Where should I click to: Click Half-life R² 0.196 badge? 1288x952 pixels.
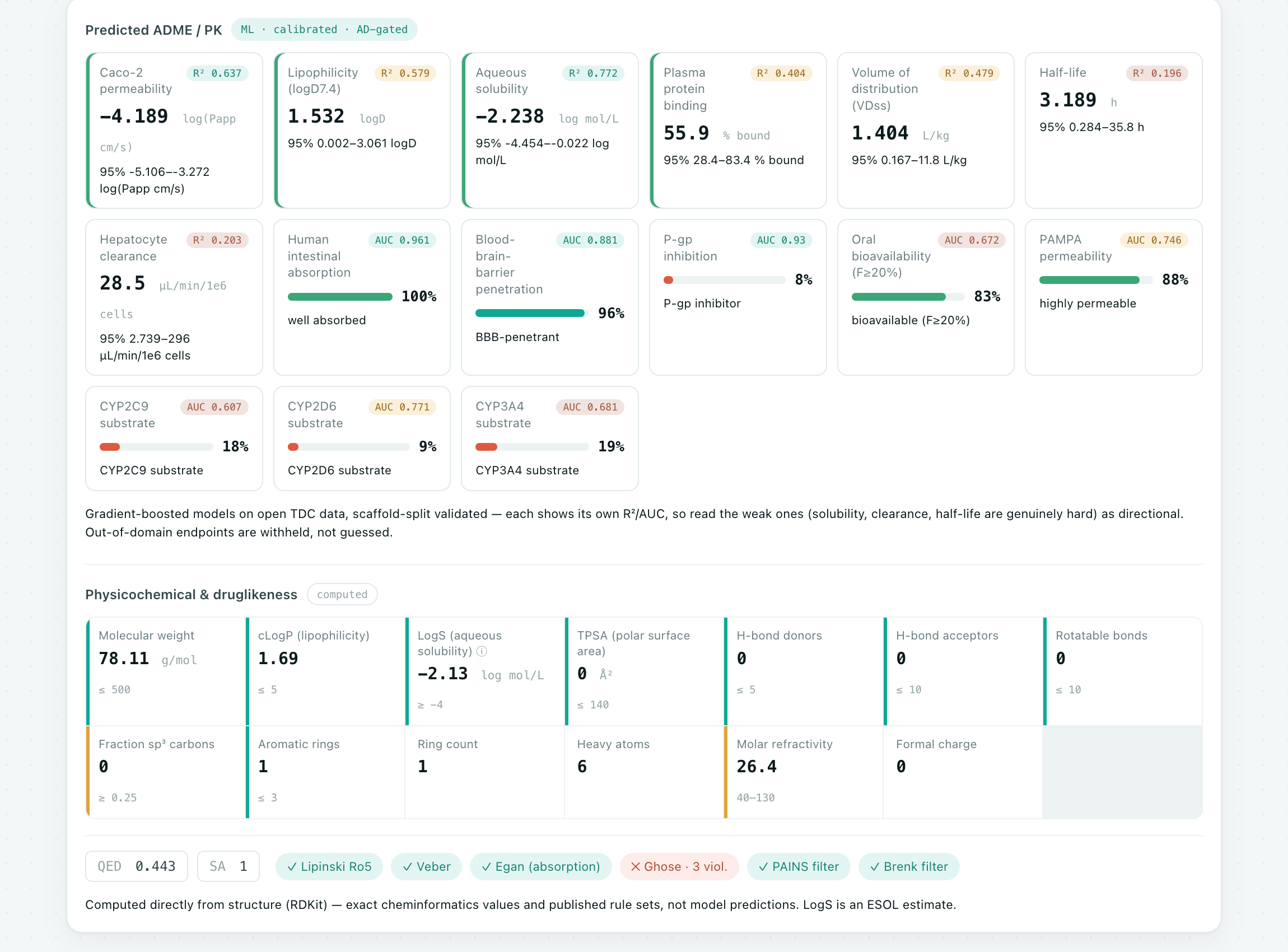click(x=1157, y=73)
